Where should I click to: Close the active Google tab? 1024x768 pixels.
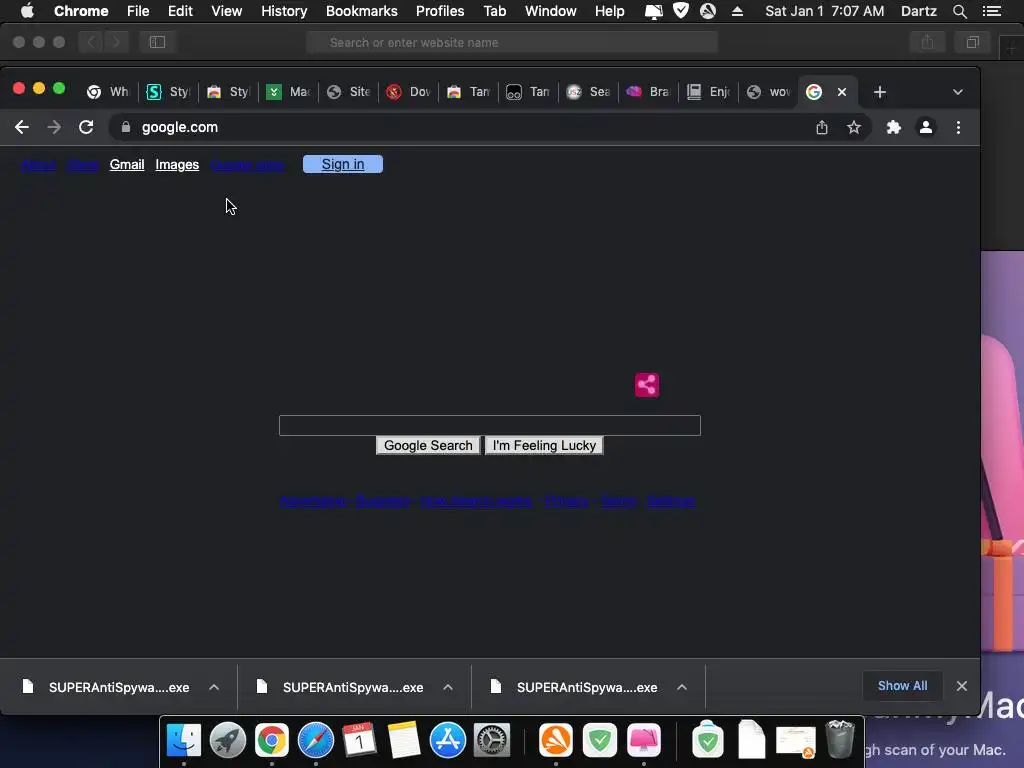click(842, 92)
